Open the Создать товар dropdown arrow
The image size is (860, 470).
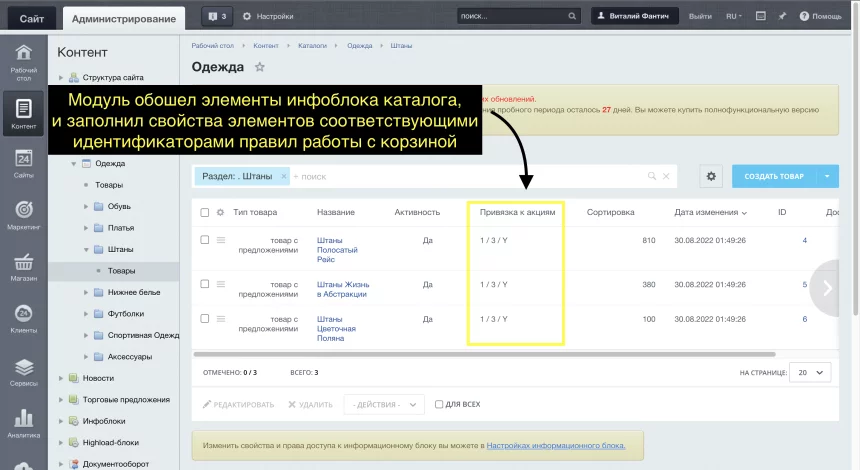click(827, 176)
